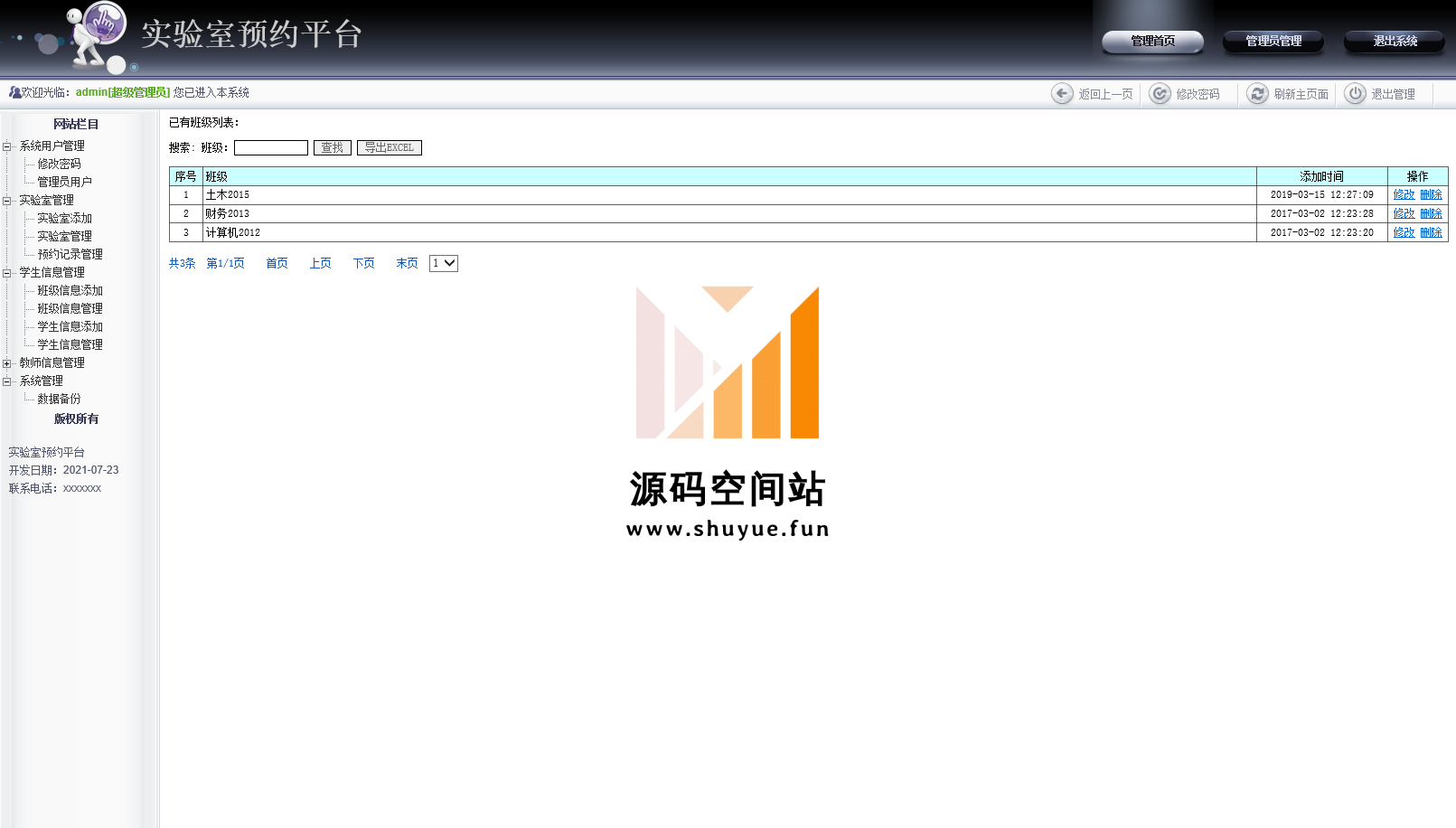
Task: Click the 开发日期: 2021-07-23 text
Action: (x=63, y=470)
